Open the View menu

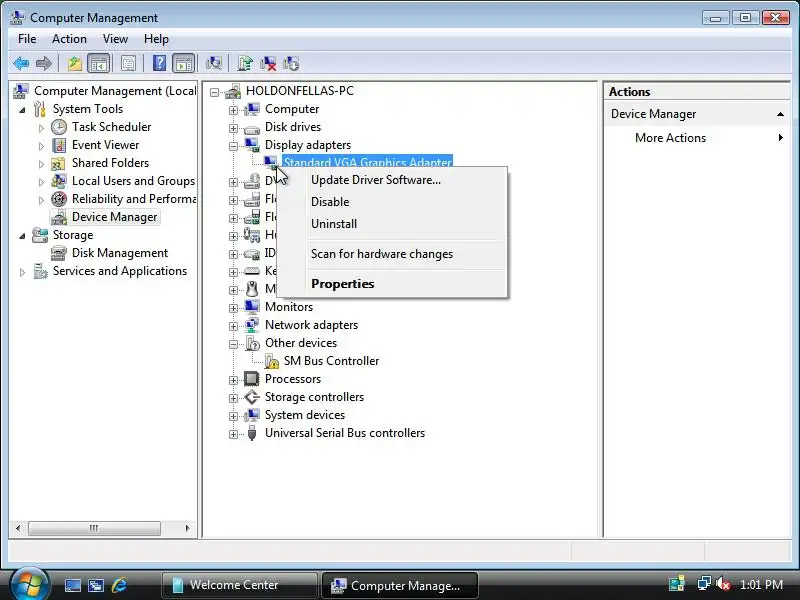click(x=115, y=39)
